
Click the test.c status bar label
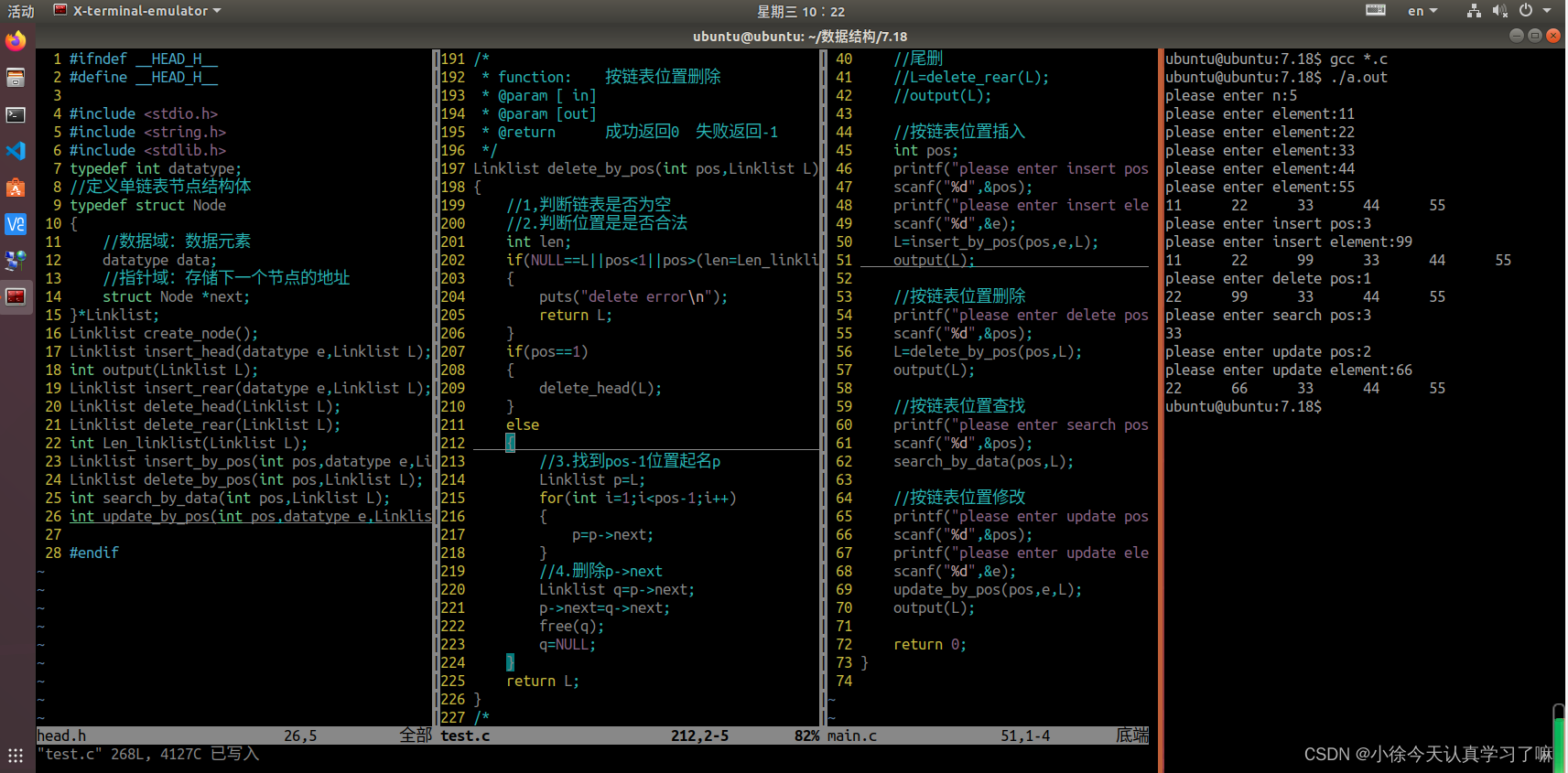tap(465, 735)
